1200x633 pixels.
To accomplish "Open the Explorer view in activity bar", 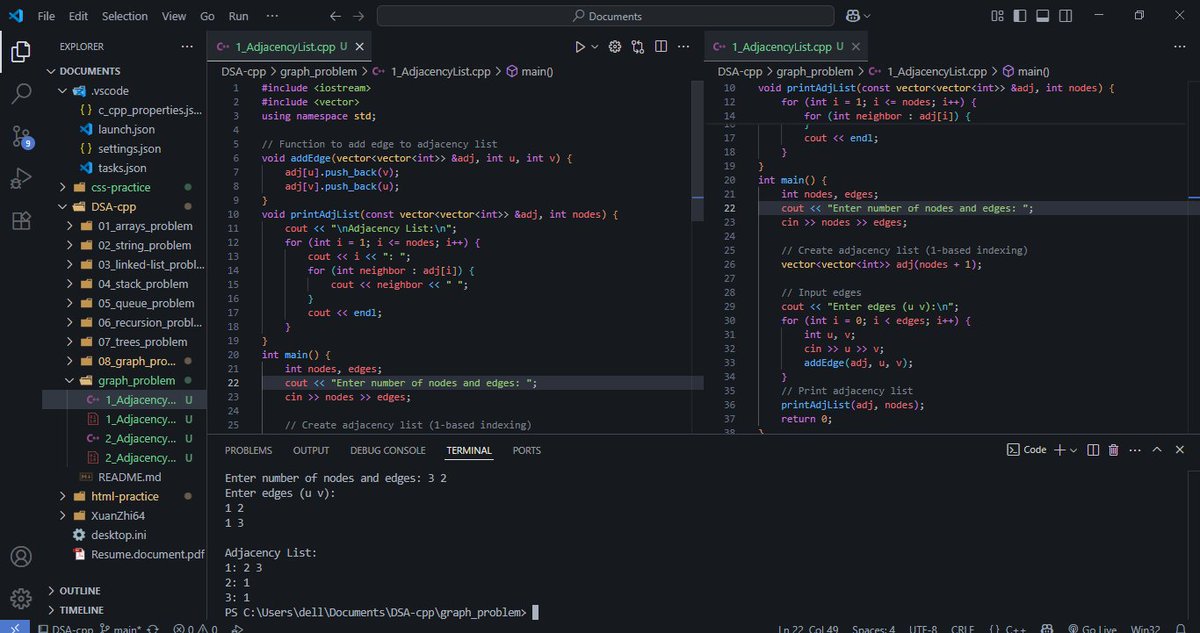I will pyautogui.click(x=20, y=51).
